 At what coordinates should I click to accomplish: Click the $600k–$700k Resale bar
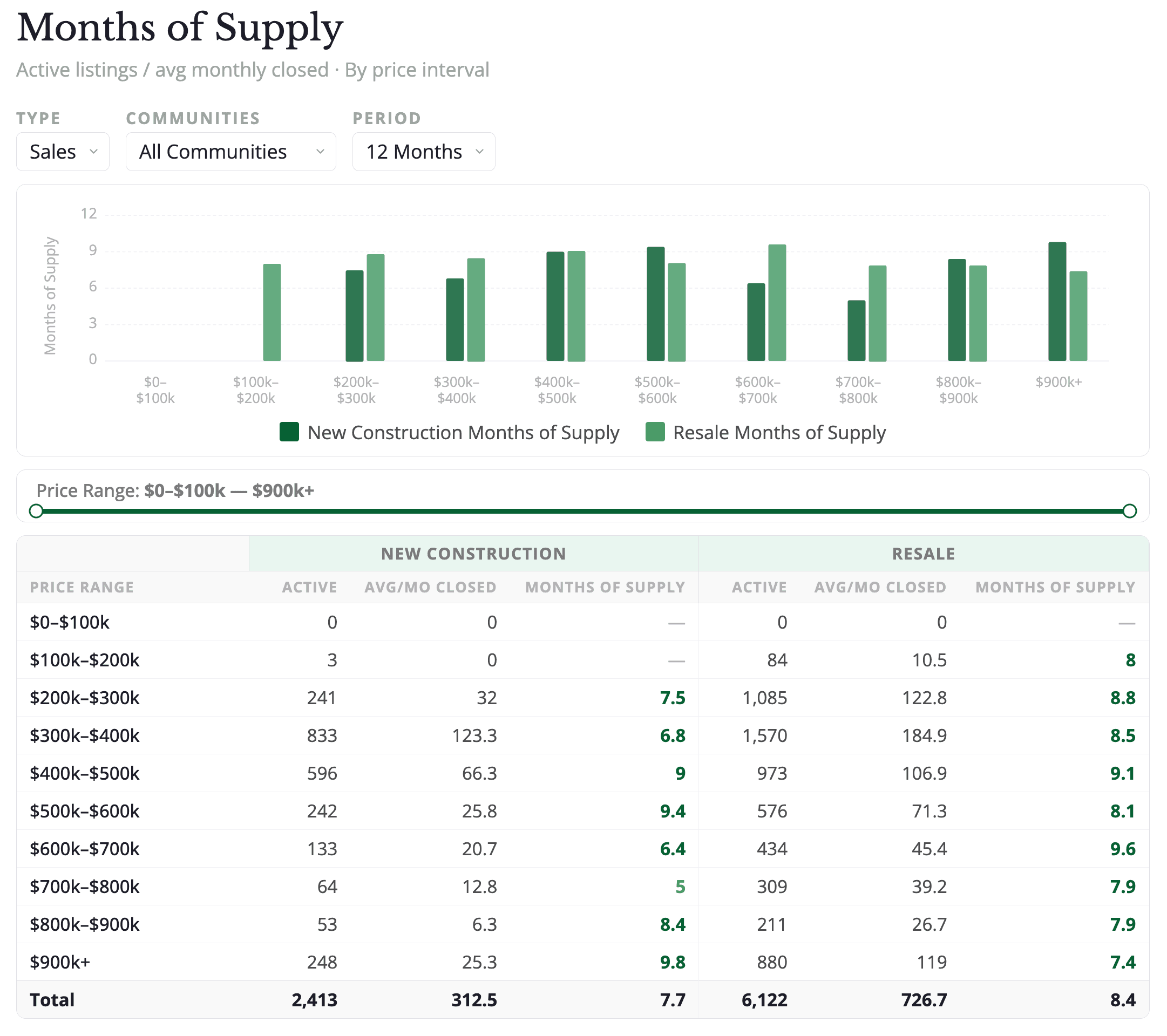(777, 303)
